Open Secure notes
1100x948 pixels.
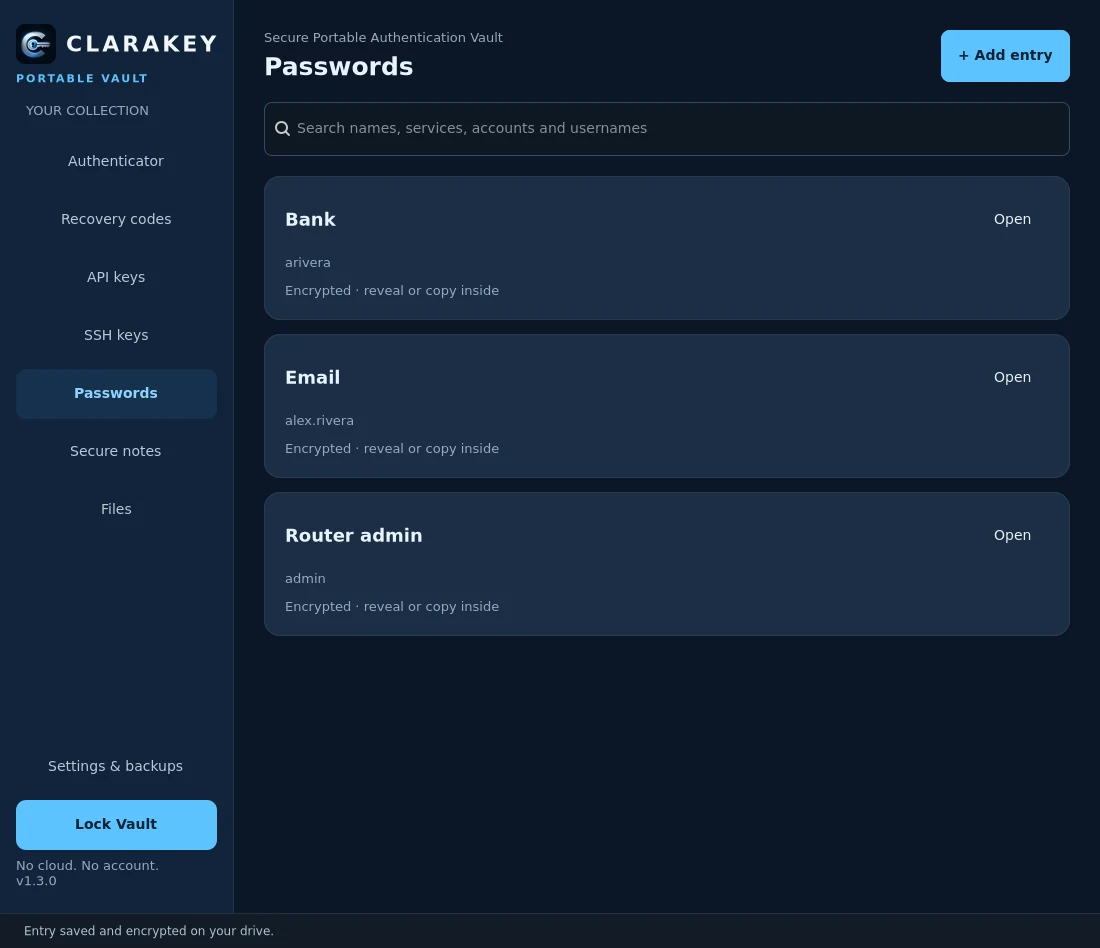coord(116,451)
